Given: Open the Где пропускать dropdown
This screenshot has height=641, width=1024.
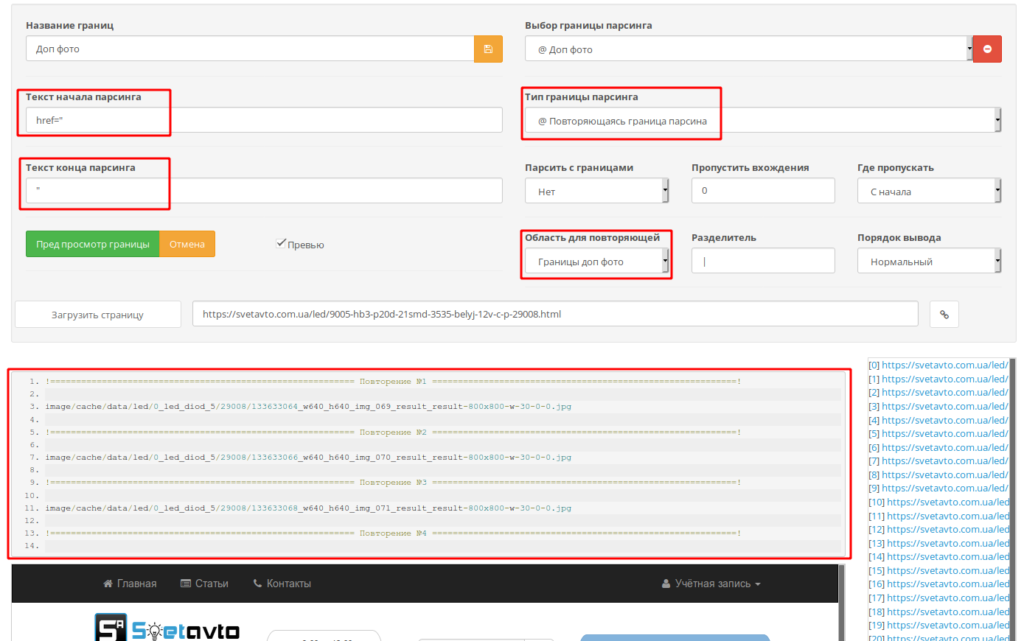Looking at the screenshot, I should click(929, 191).
